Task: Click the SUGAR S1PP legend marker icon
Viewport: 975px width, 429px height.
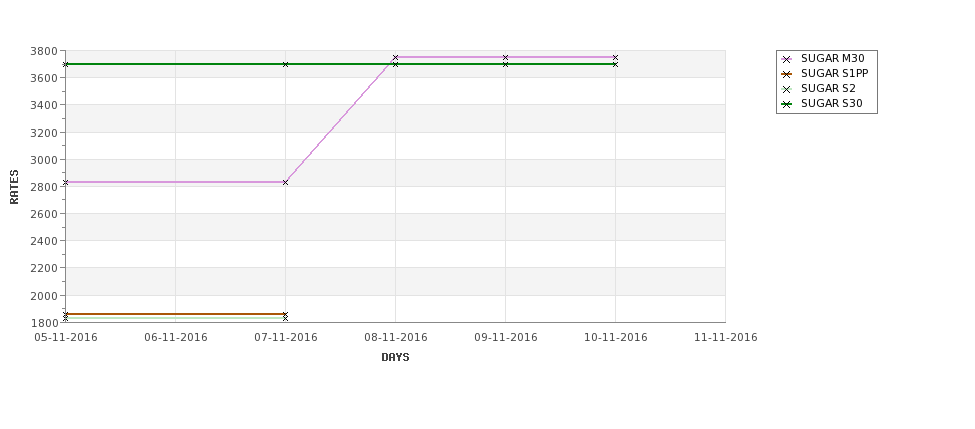Action: click(x=786, y=74)
